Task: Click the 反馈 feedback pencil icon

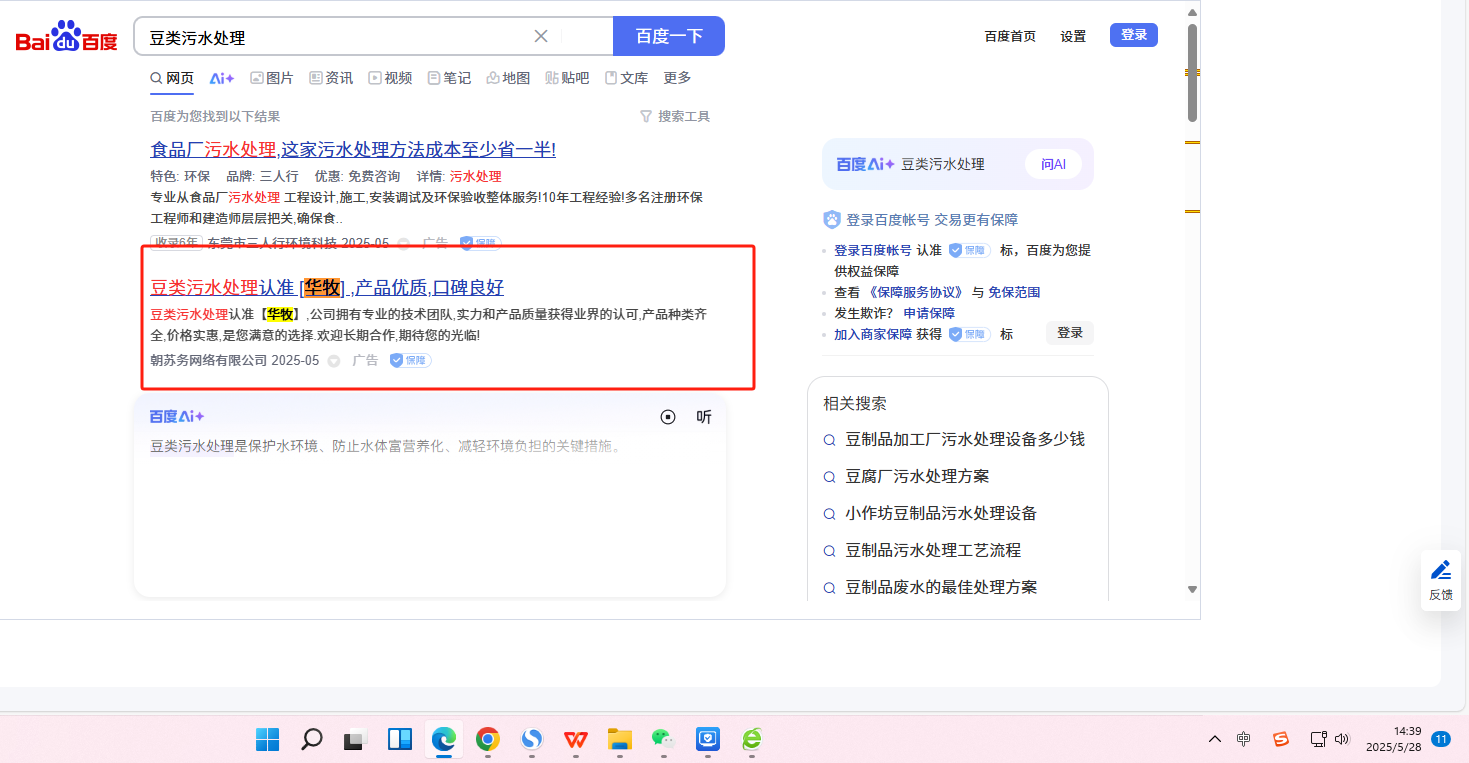Action: [1441, 571]
